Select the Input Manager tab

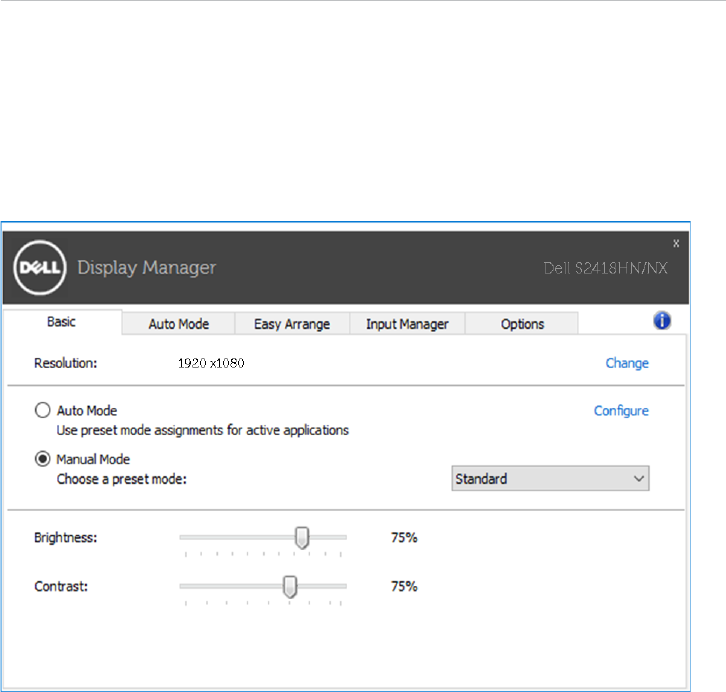407,323
